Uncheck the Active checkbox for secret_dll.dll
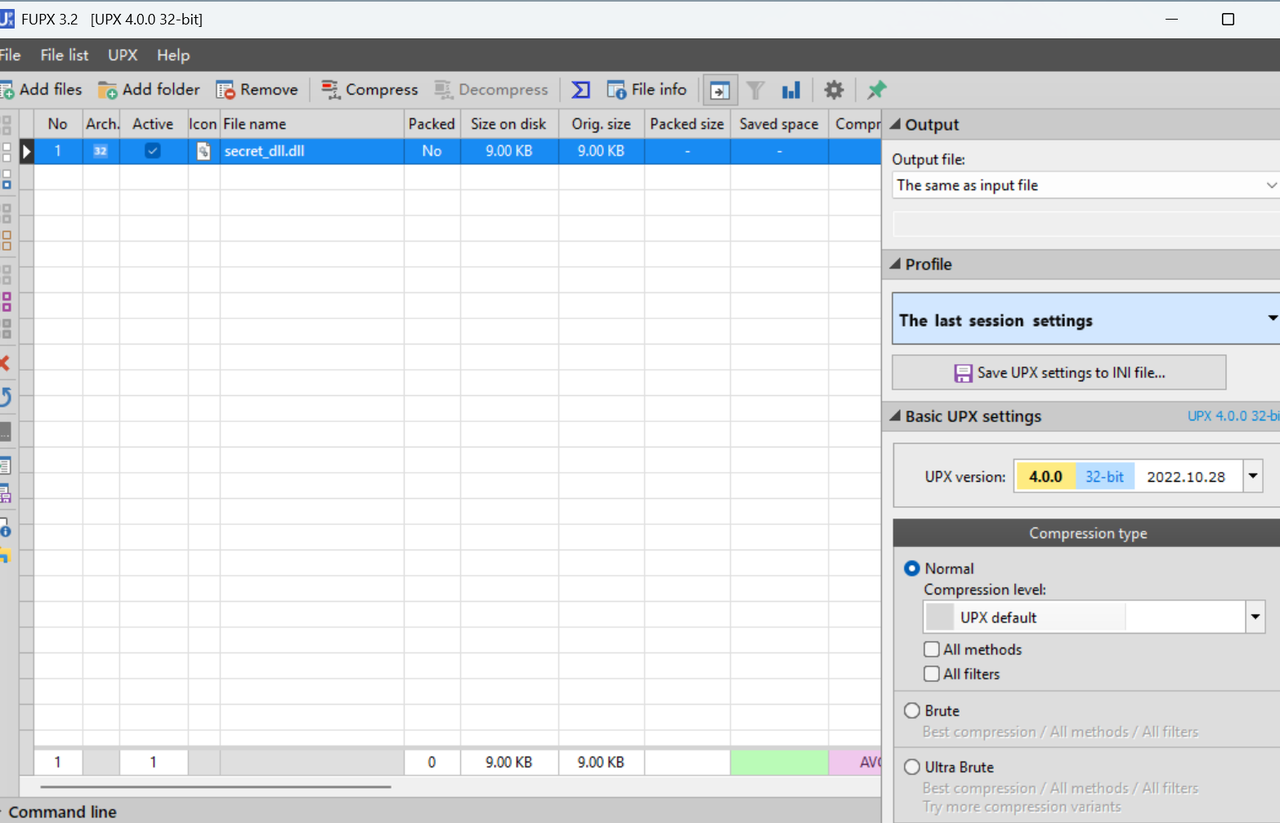Screen dimensions: 1280x823 pyautogui.click(x=152, y=151)
